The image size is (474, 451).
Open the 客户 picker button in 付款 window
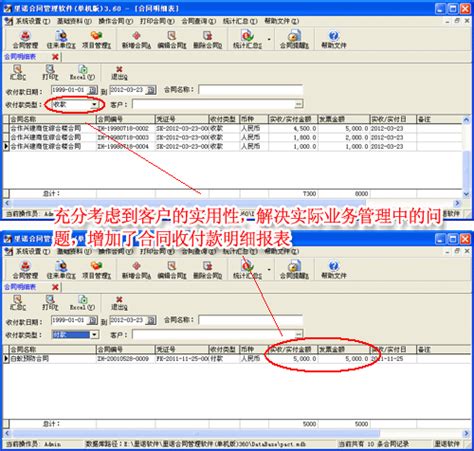click(299, 334)
